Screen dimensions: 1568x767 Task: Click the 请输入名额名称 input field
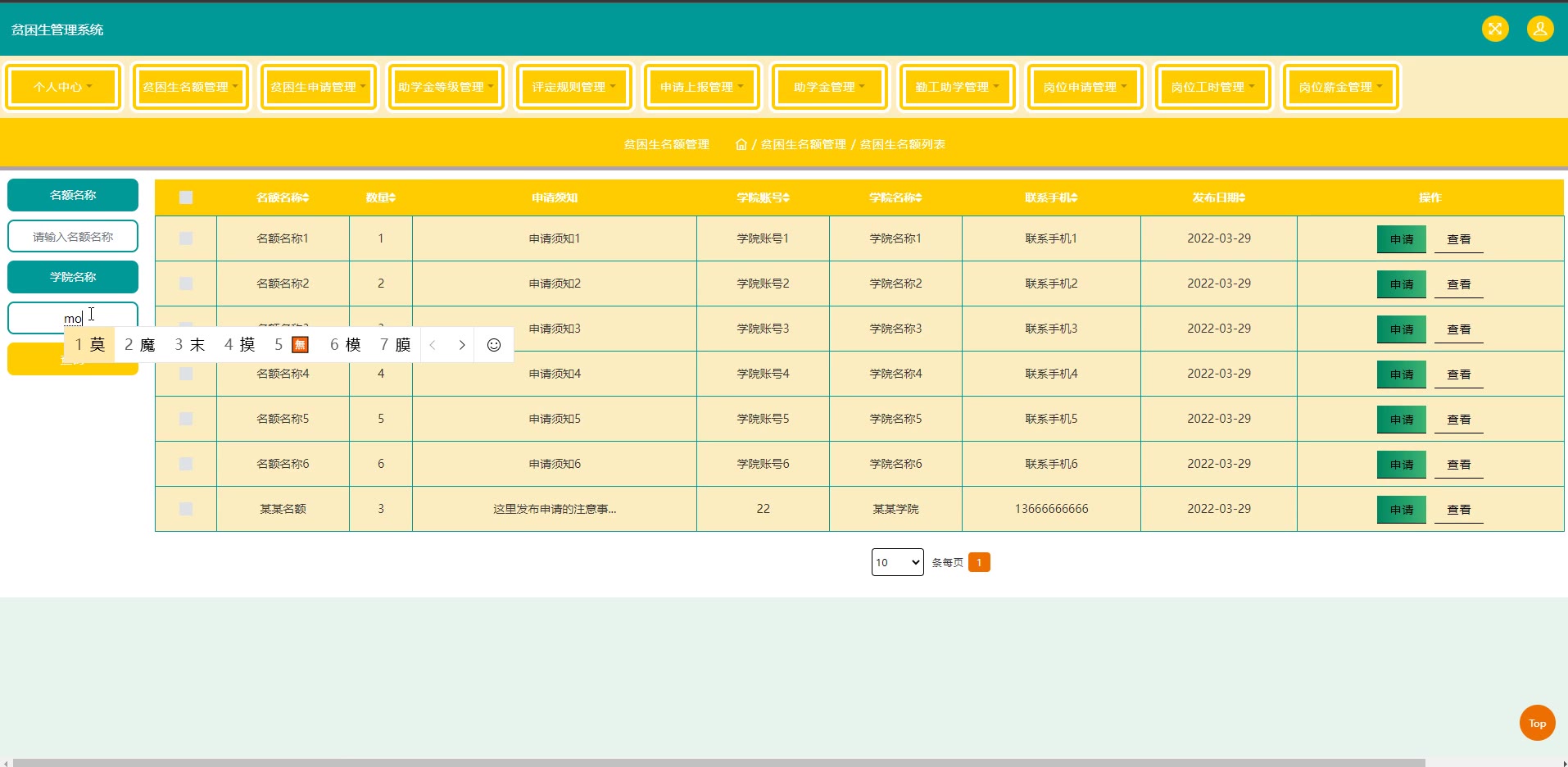pyautogui.click(x=73, y=237)
